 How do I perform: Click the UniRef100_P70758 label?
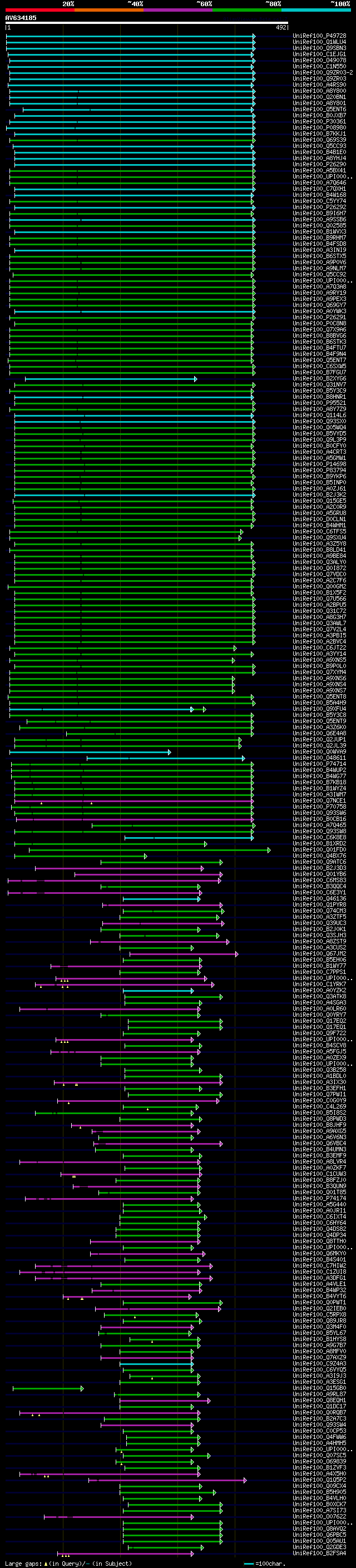click(319, 807)
